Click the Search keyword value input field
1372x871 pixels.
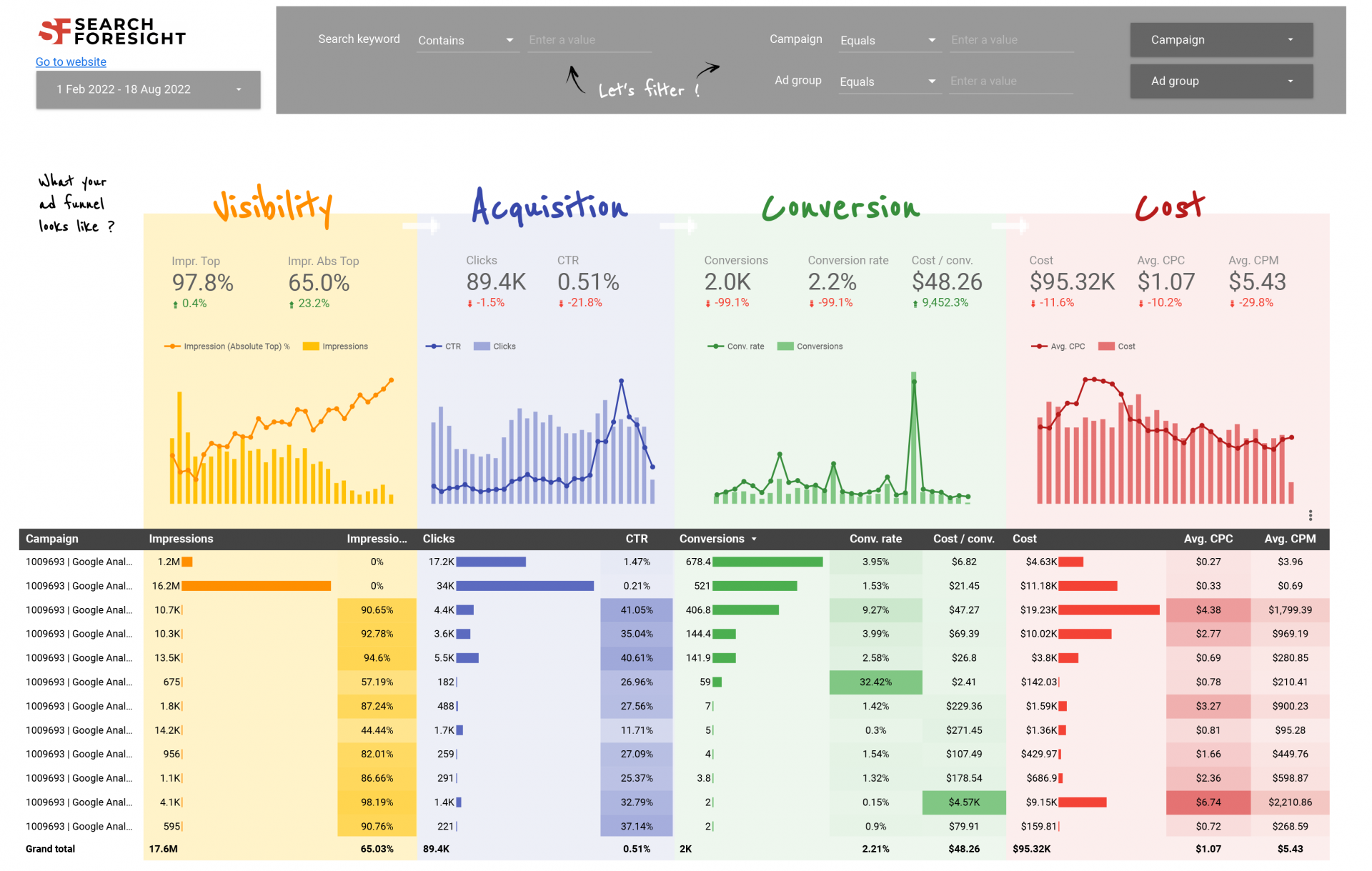tap(588, 40)
